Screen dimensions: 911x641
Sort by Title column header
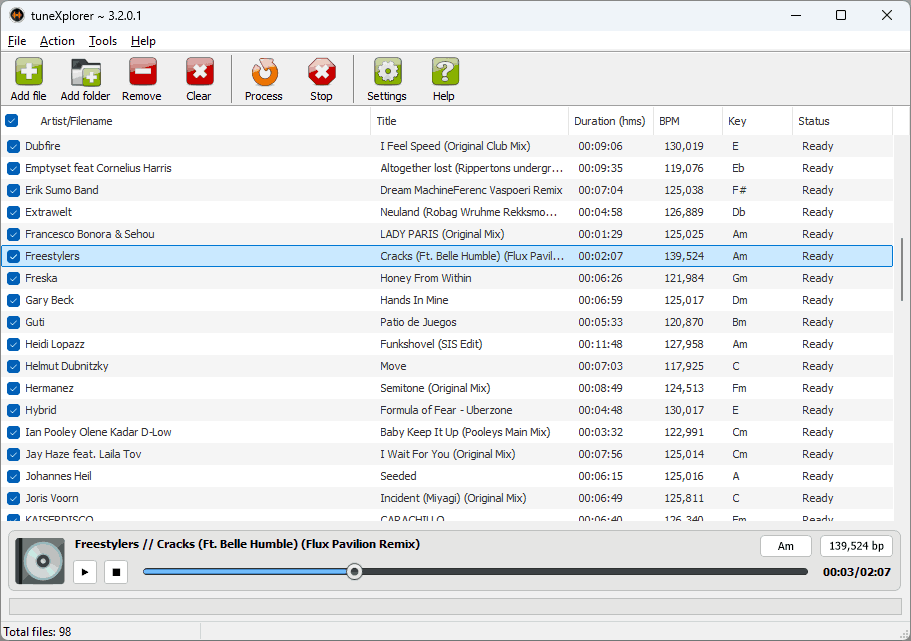tap(469, 121)
